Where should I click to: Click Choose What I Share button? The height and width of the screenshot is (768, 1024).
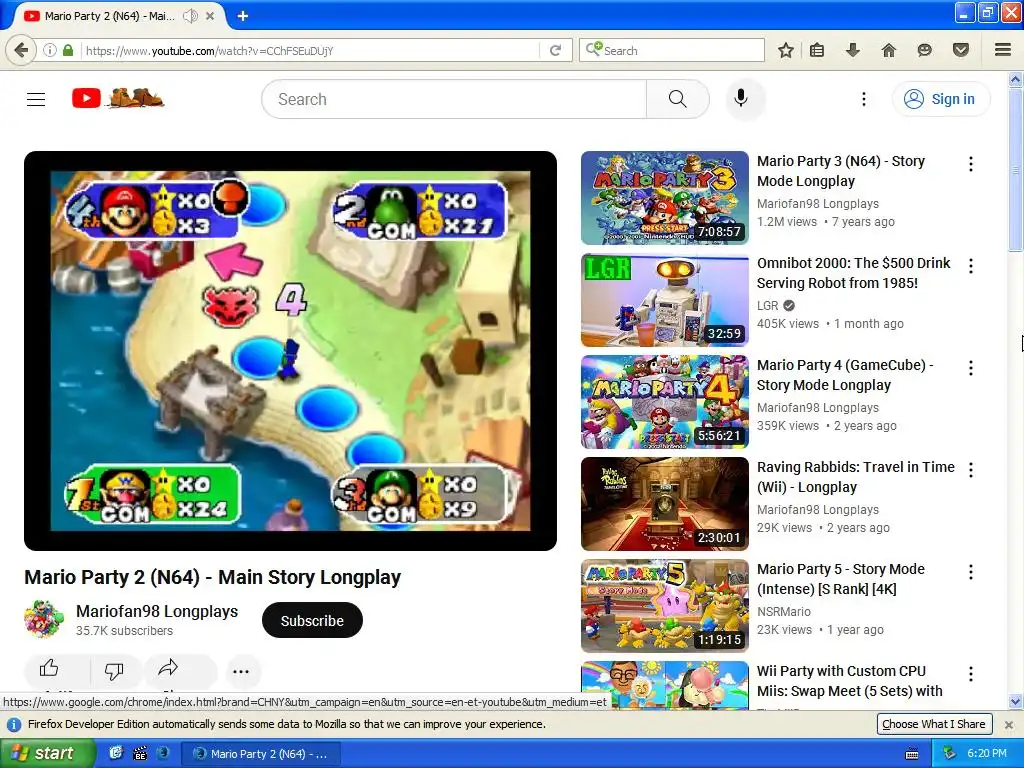[x=933, y=724]
